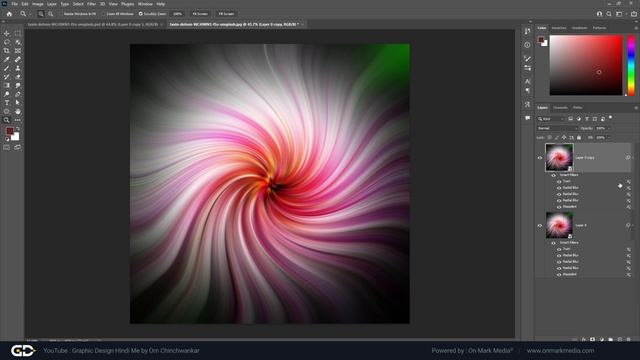Select the Eyedropper tool
Screen dimensions: 640x360
(7, 60)
